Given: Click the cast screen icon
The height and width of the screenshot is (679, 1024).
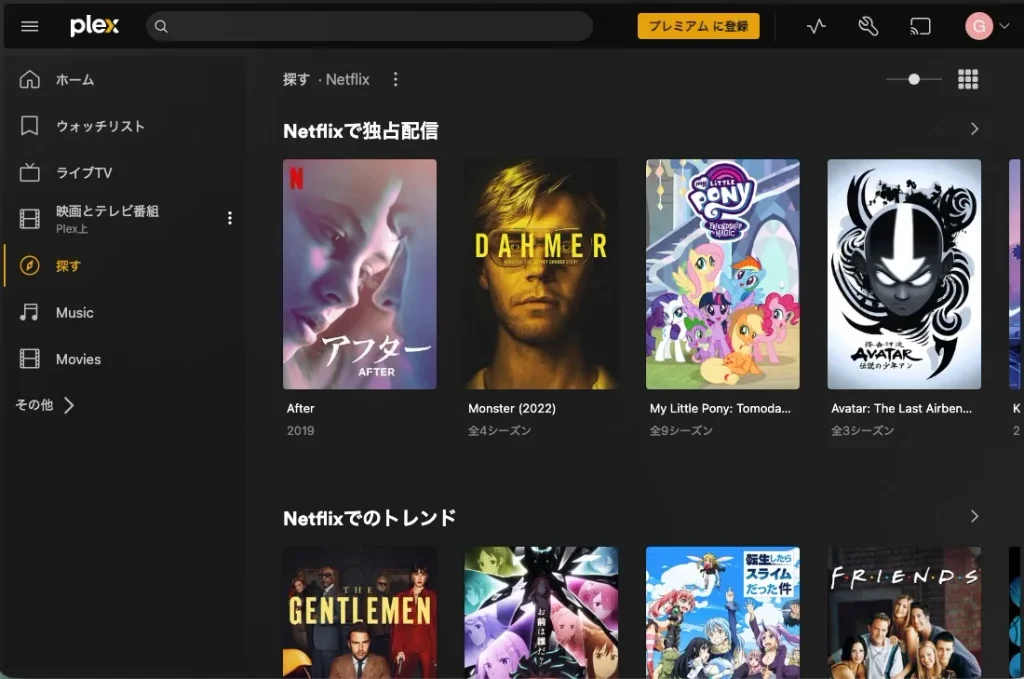Looking at the screenshot, I should (920, 26).
